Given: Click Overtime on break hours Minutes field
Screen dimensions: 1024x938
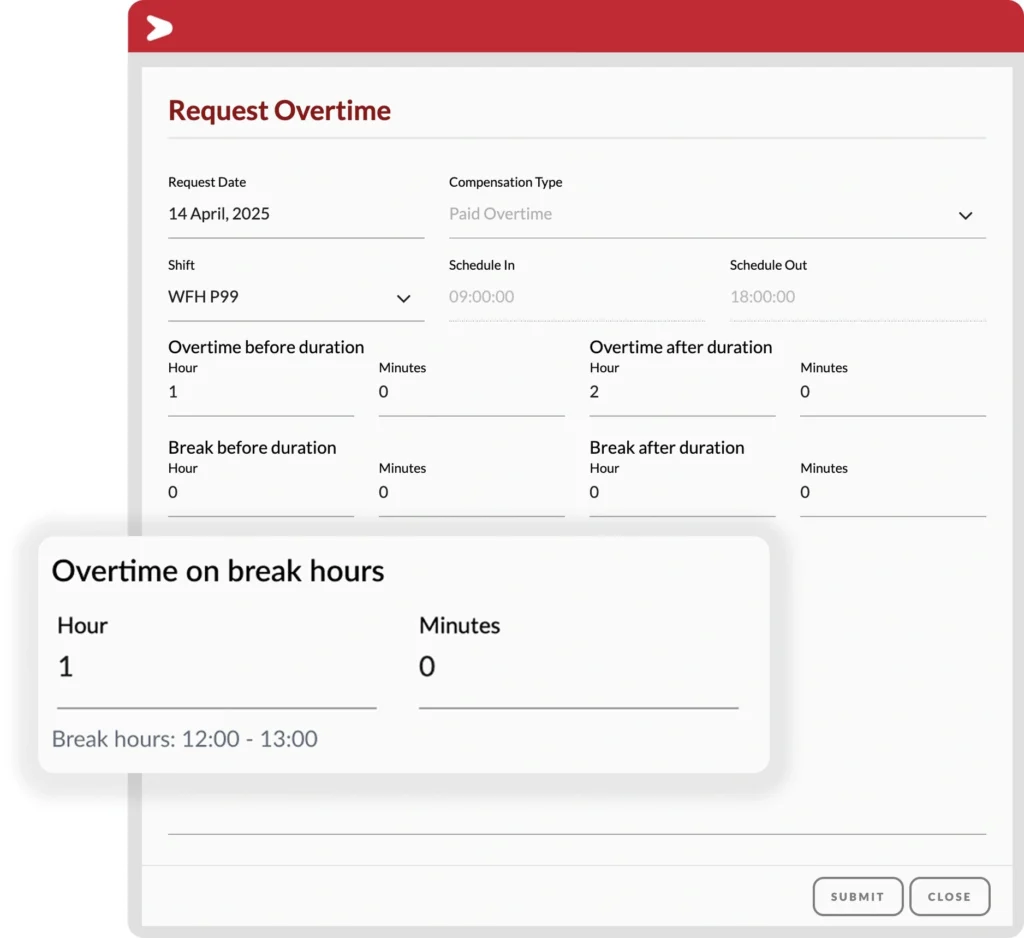Looking at the screenshot, I should pyautogui.click(x=577, y=667).
